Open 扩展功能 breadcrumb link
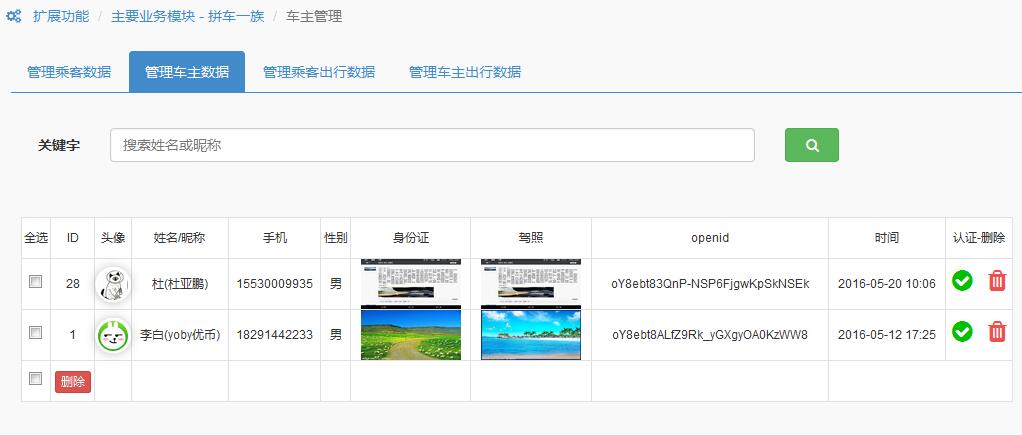 pyautogui.click(x=61, y=17)
